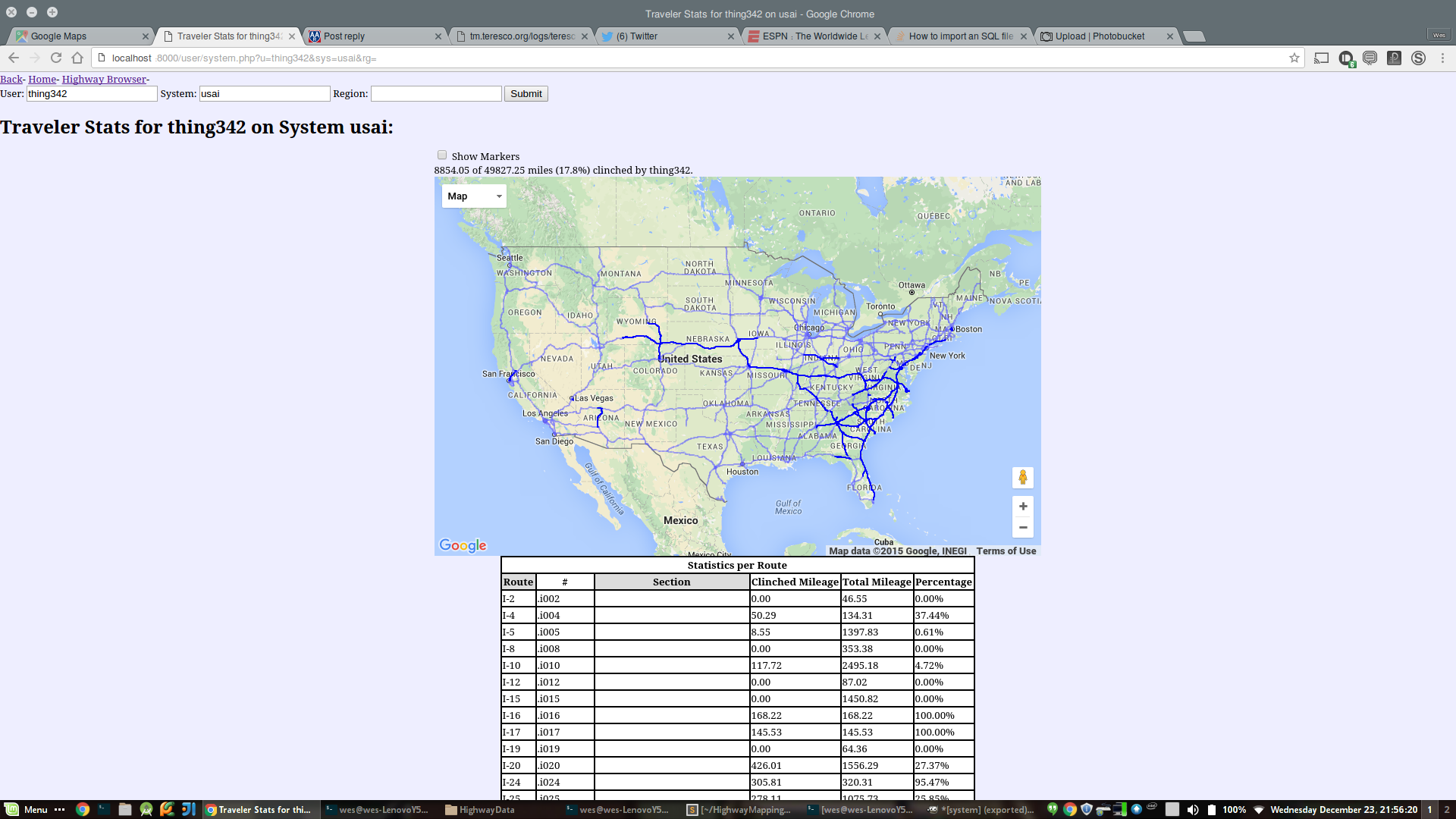Switch to the Google Maps tab
This screenshot has width=1456, height=819.
(80, 36)
